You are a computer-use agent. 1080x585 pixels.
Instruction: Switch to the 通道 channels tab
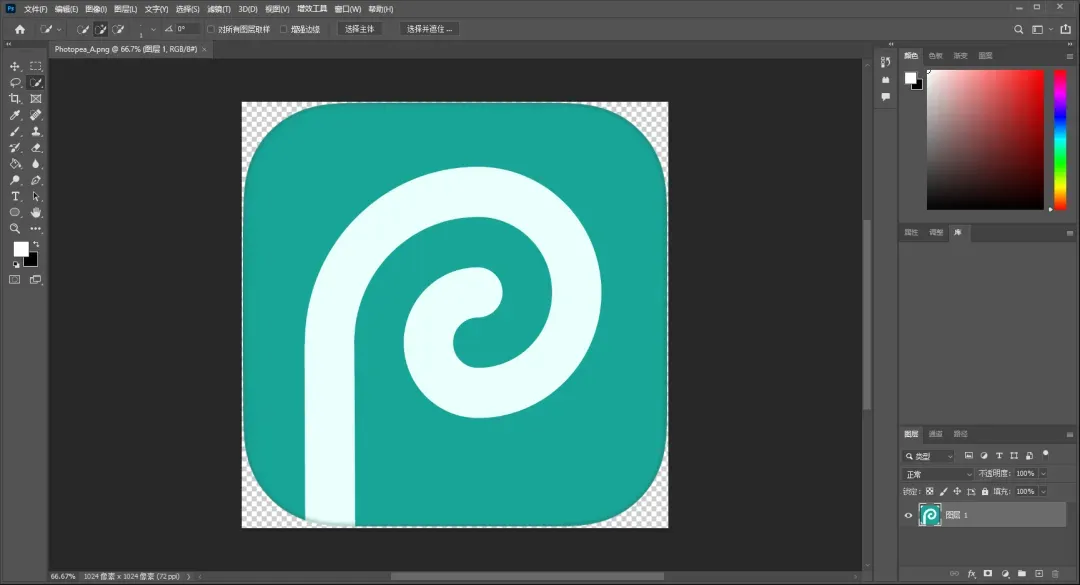(x=935, y=434)
